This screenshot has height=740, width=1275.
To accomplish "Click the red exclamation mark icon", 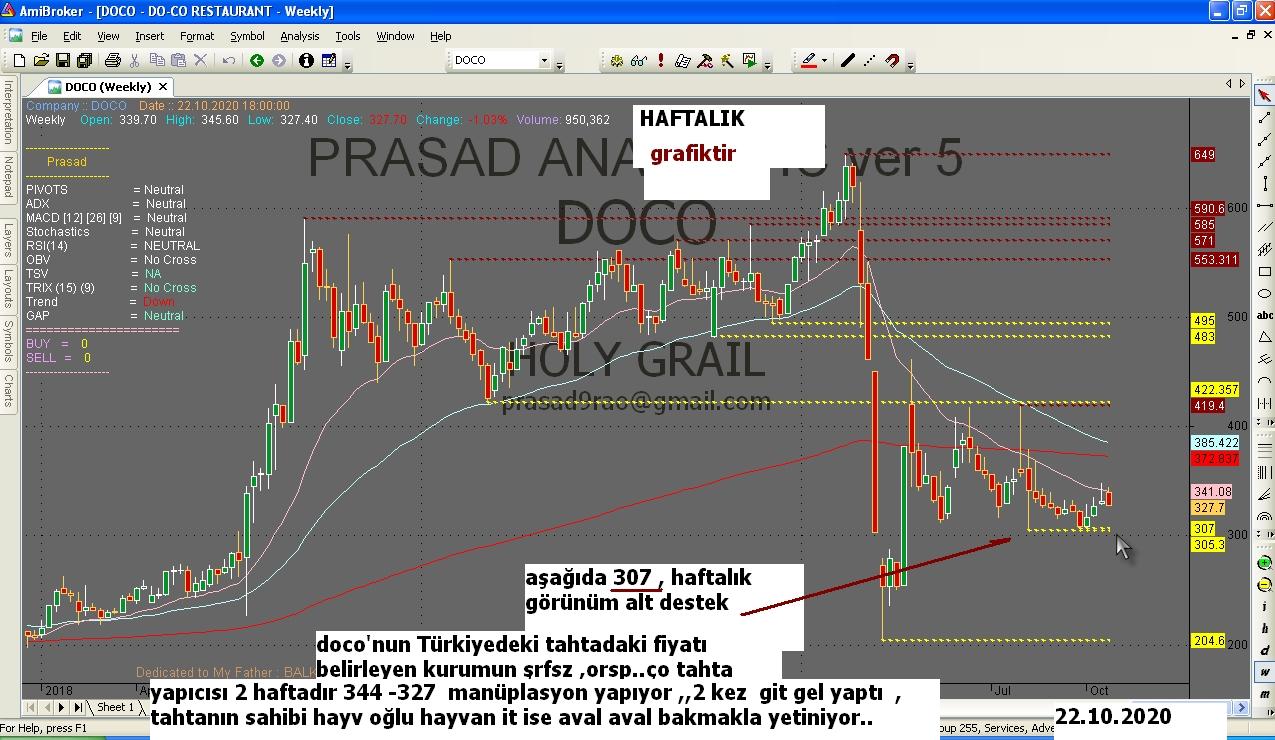I will coord(661,61).
